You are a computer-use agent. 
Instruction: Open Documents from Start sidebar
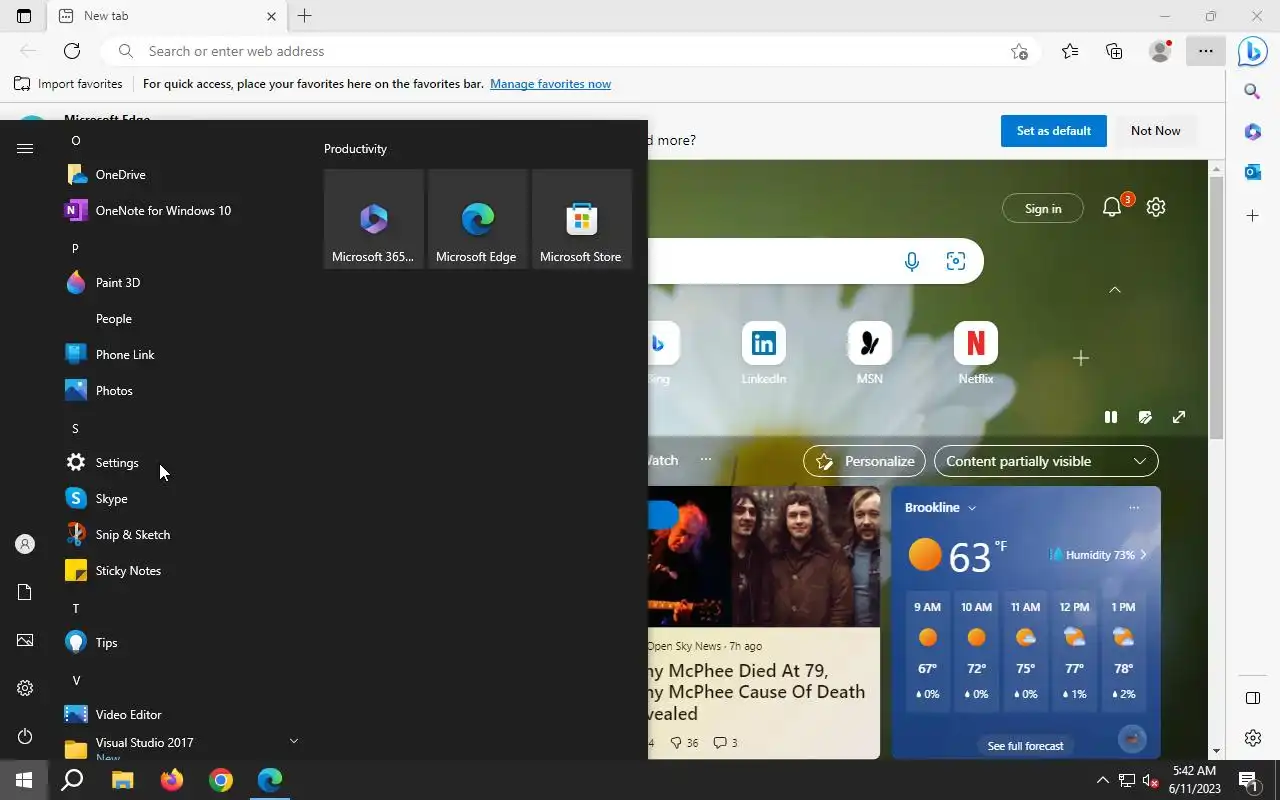[x=25, y=592]
